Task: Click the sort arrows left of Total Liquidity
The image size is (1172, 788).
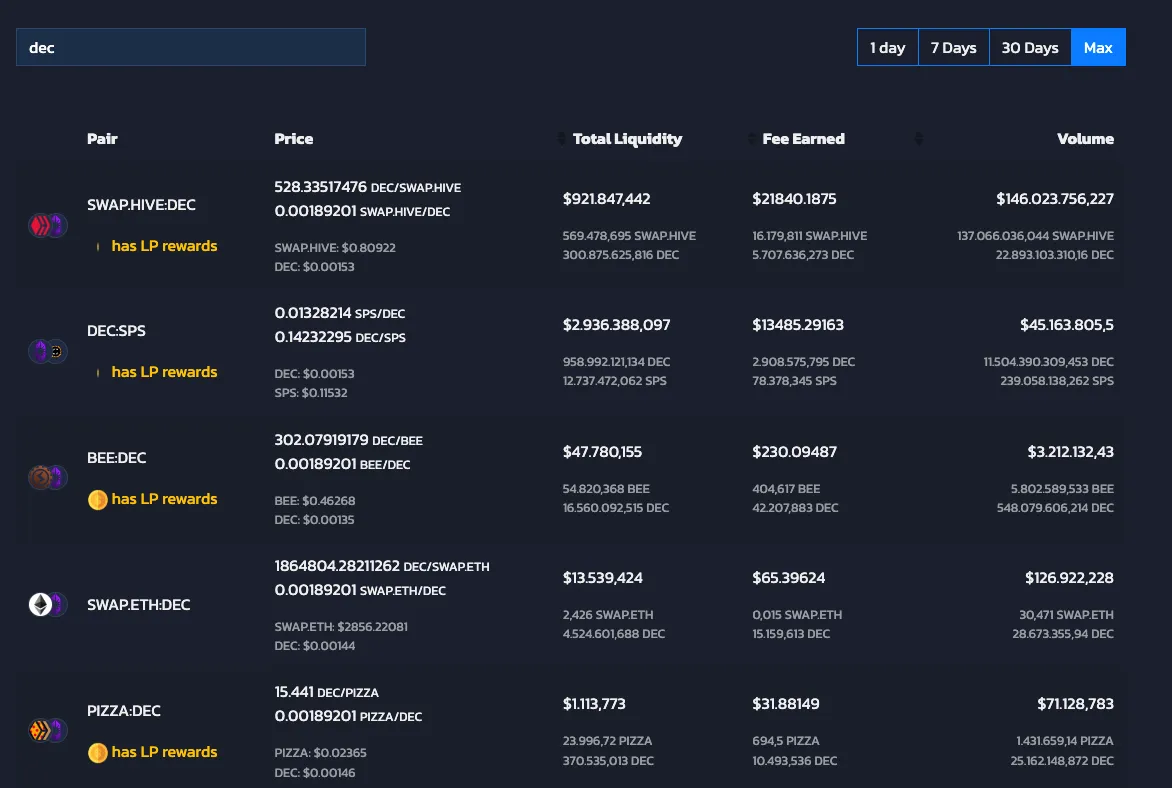Action: 561,138
